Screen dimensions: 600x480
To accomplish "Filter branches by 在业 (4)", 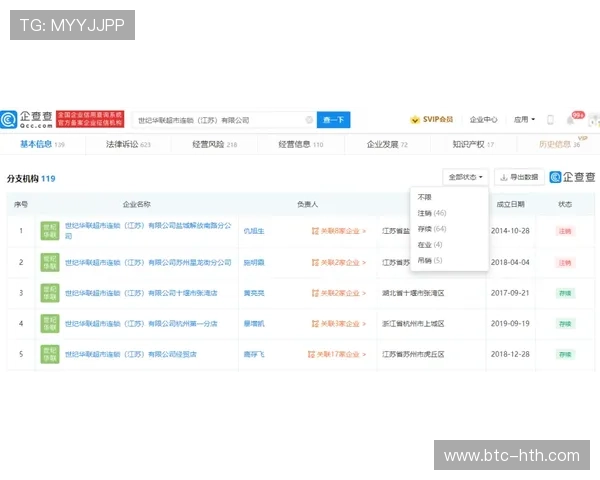I will (x=430, y=245).
